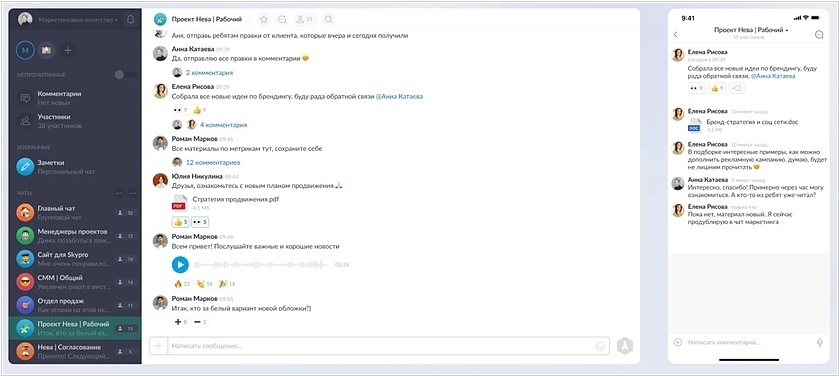Open the Комментарии section in the sidebar
Viewport: 839px width, 376px height.
75,98
